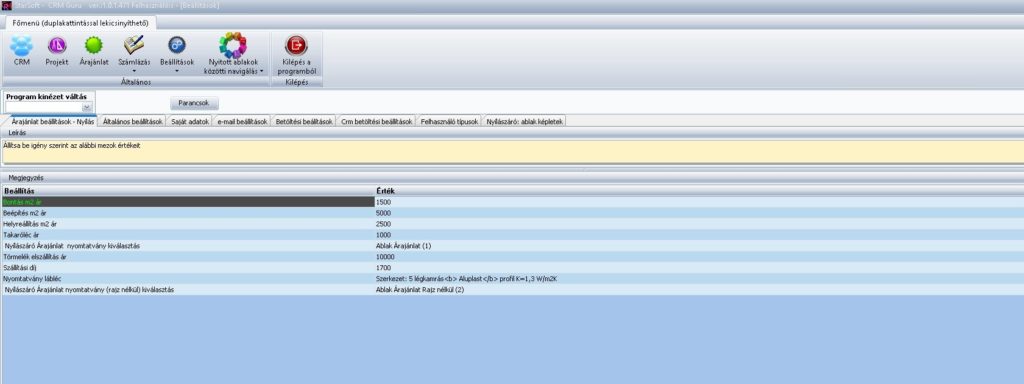This screenshot has height=384, width=1024.
Task: Click the colorful window navigation icon
Action: (232, 45)
